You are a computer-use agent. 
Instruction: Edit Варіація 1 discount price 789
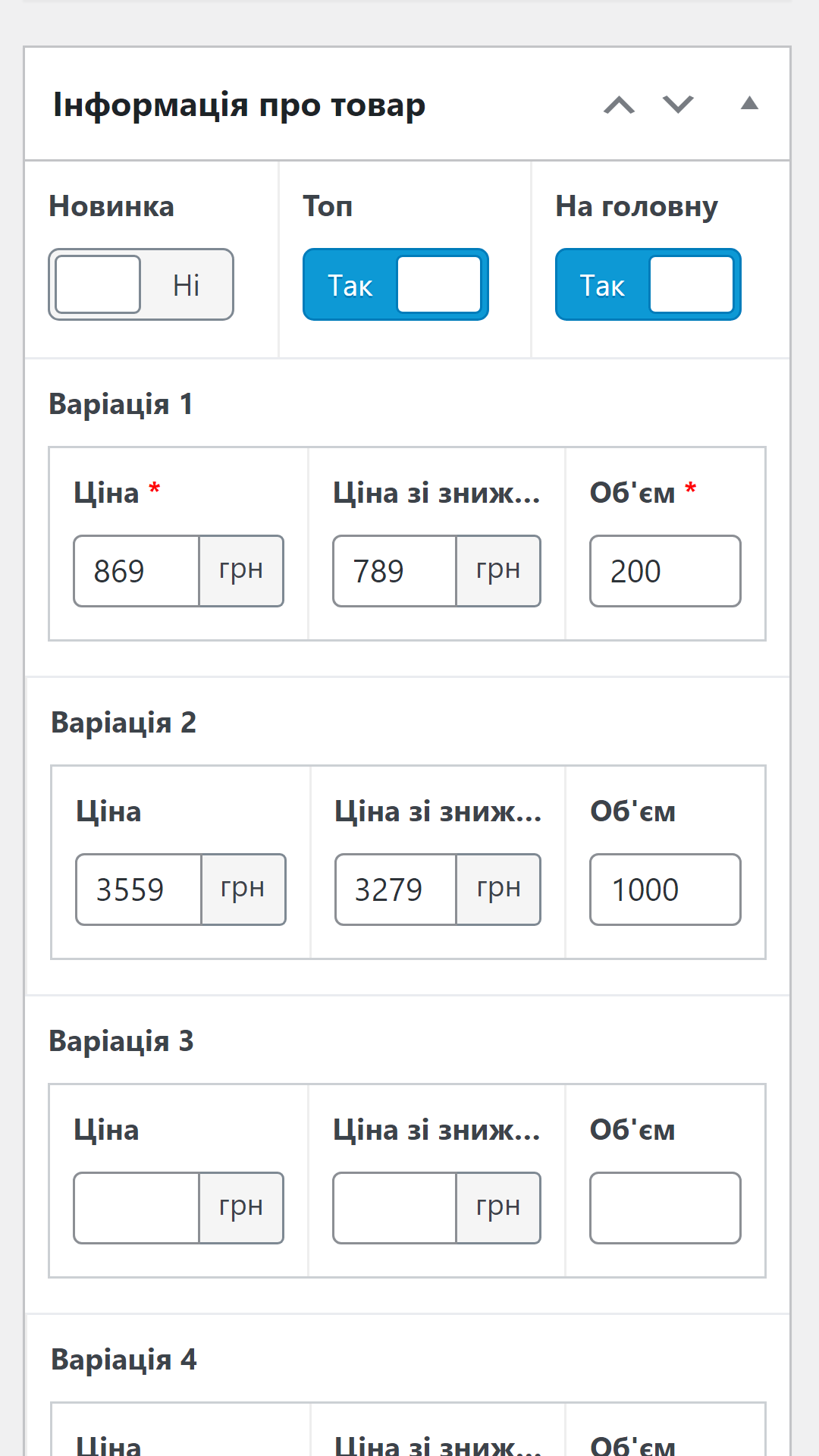click(x=394, y=571)
